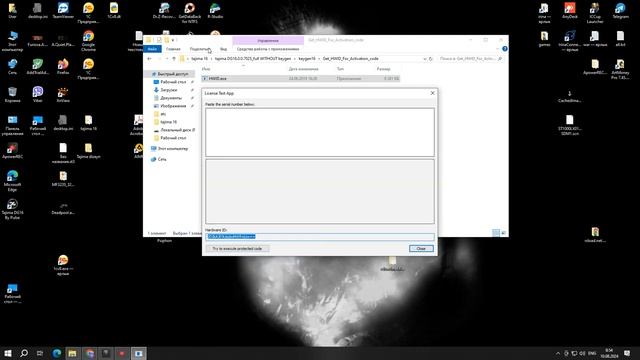Open AnyDesk desktop shortcut

570,11
